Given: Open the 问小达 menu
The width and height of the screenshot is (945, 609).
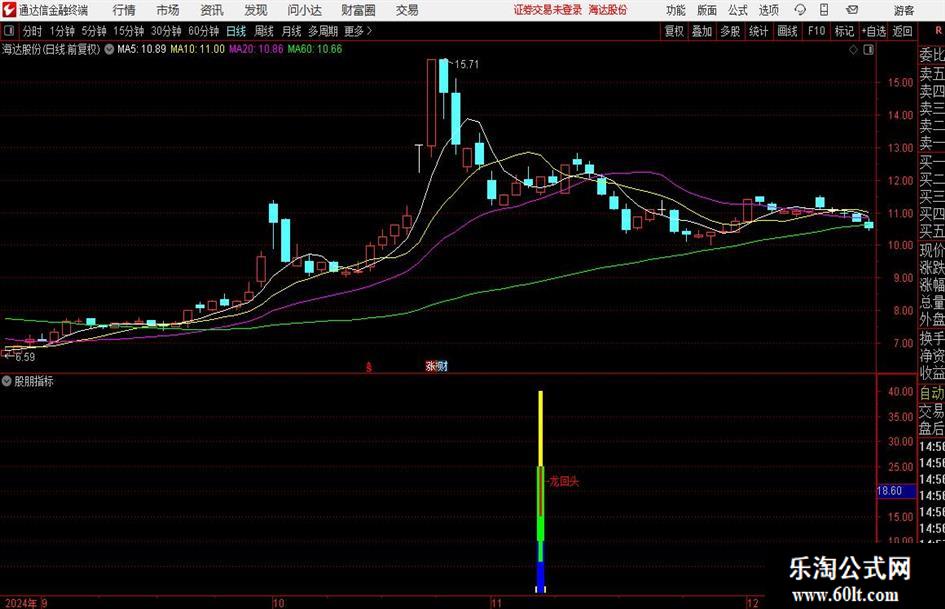Looking at the screenshot, I should click(304, 10).
